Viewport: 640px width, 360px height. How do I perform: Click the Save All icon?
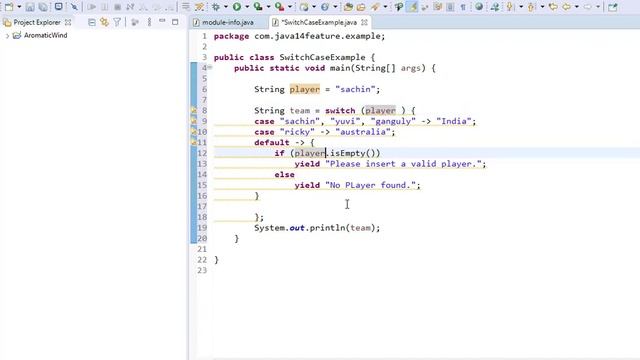tap(43, 7)
